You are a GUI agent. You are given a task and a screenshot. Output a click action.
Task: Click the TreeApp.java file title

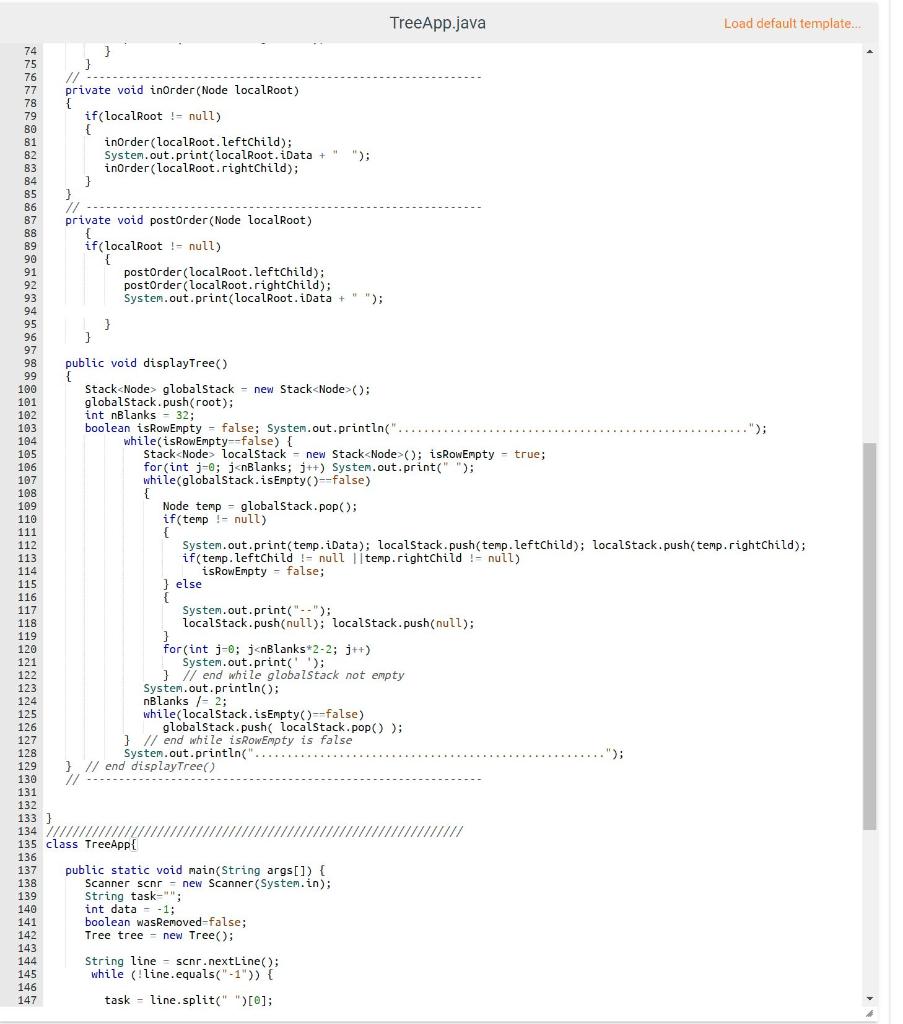[x=437, y=23]
